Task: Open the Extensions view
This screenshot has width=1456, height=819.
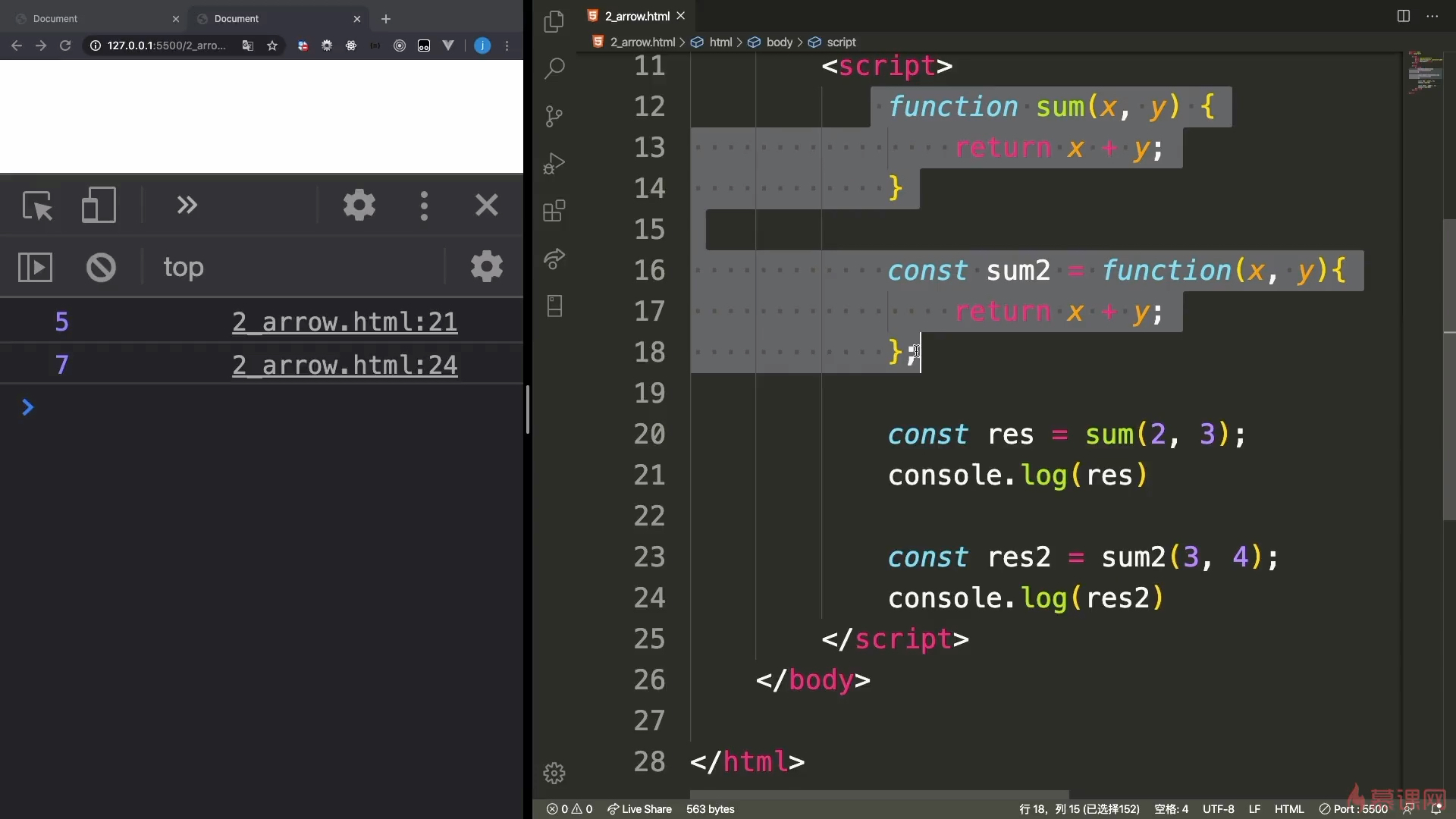Action: click(x=554, y=211)
